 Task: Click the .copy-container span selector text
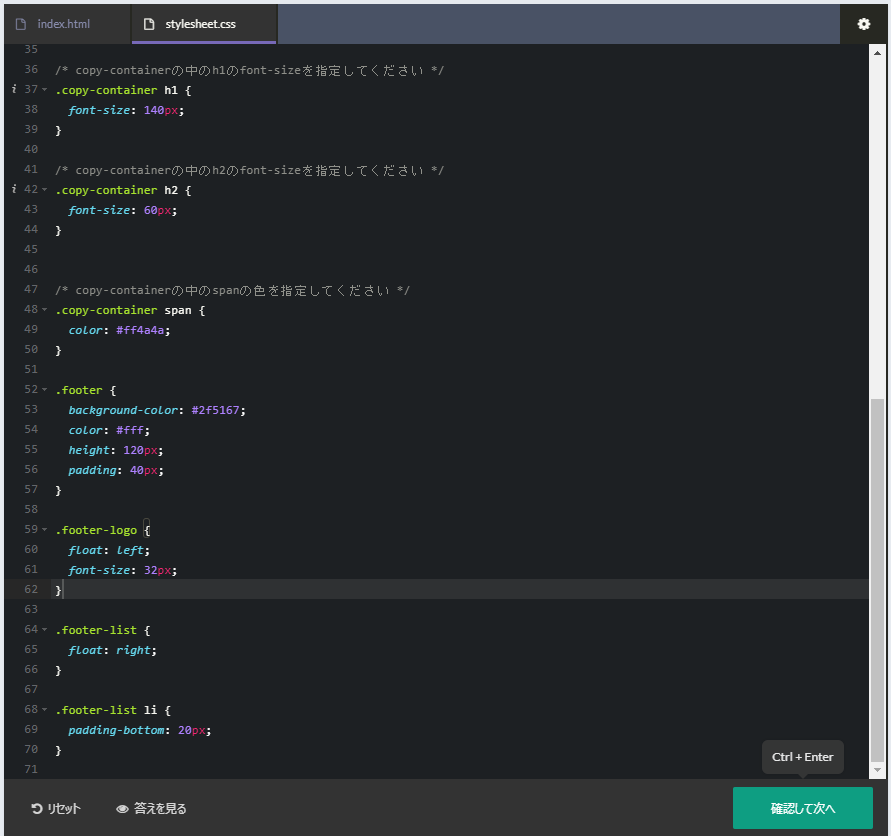[x=123, y=310]
